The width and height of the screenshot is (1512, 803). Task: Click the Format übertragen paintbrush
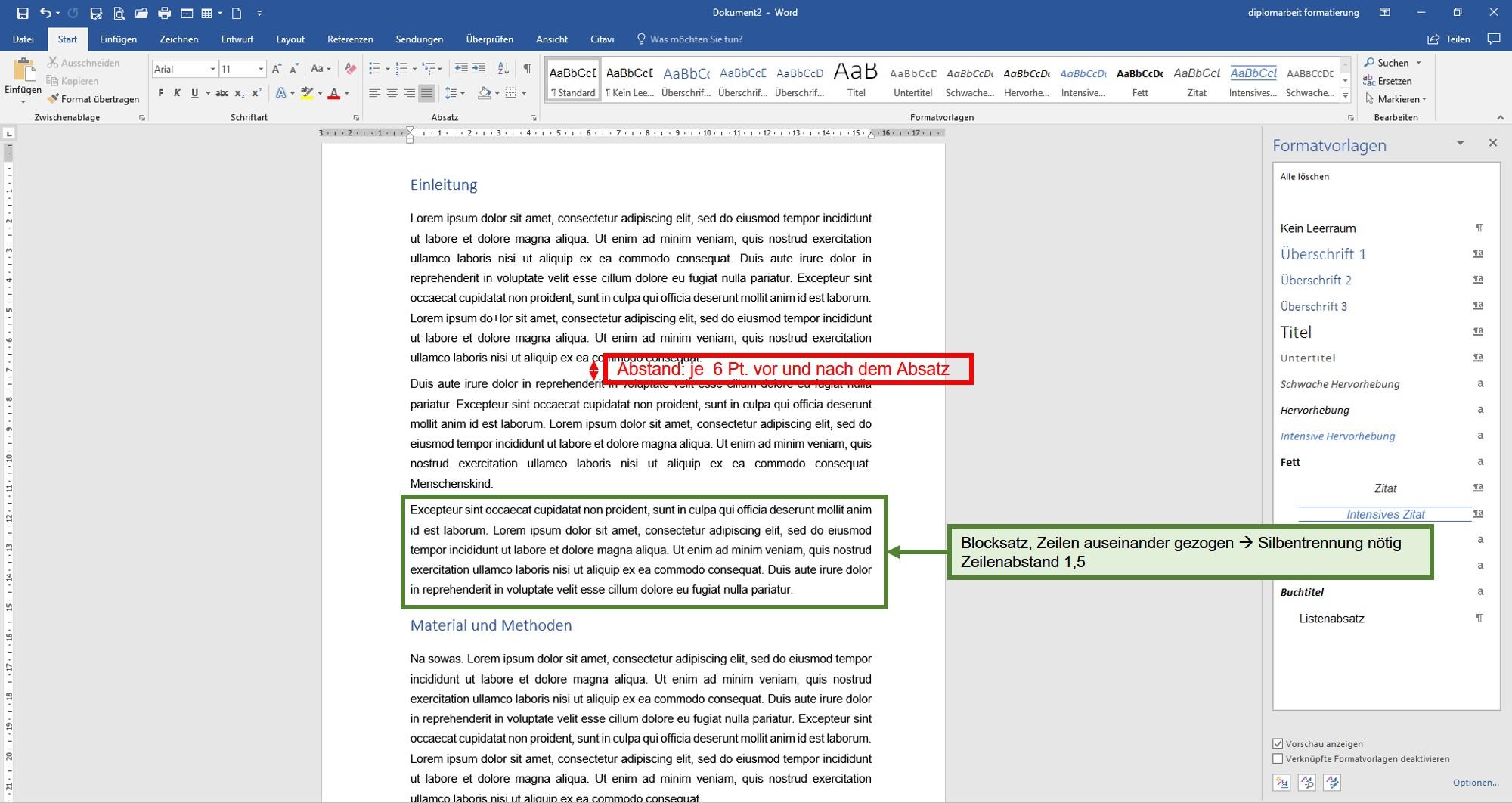coord(93,99)
